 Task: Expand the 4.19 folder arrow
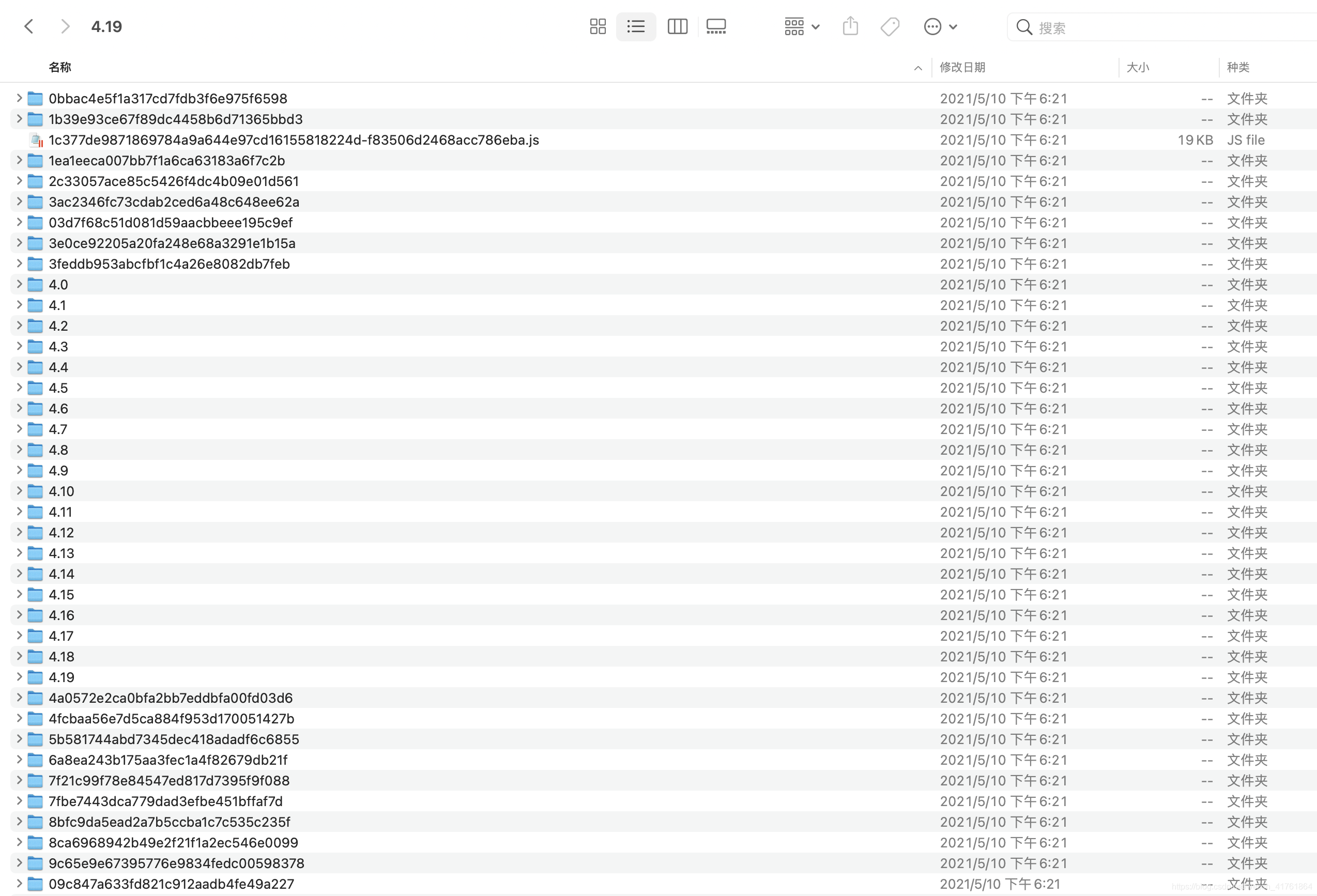tap(19, 677)
